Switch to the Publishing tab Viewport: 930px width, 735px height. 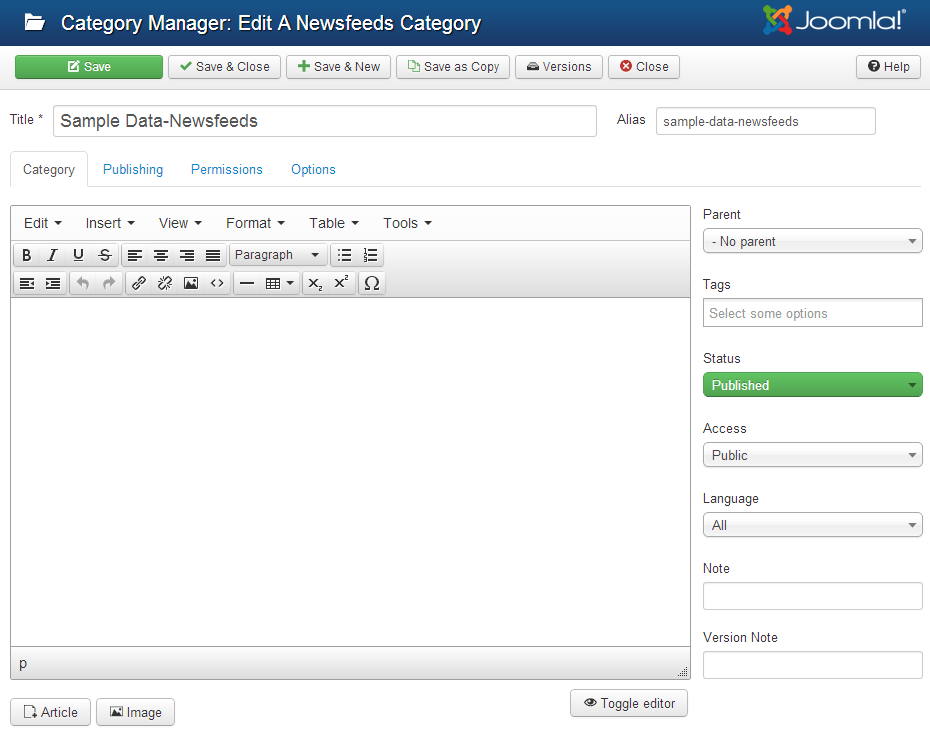click(133, 170)
